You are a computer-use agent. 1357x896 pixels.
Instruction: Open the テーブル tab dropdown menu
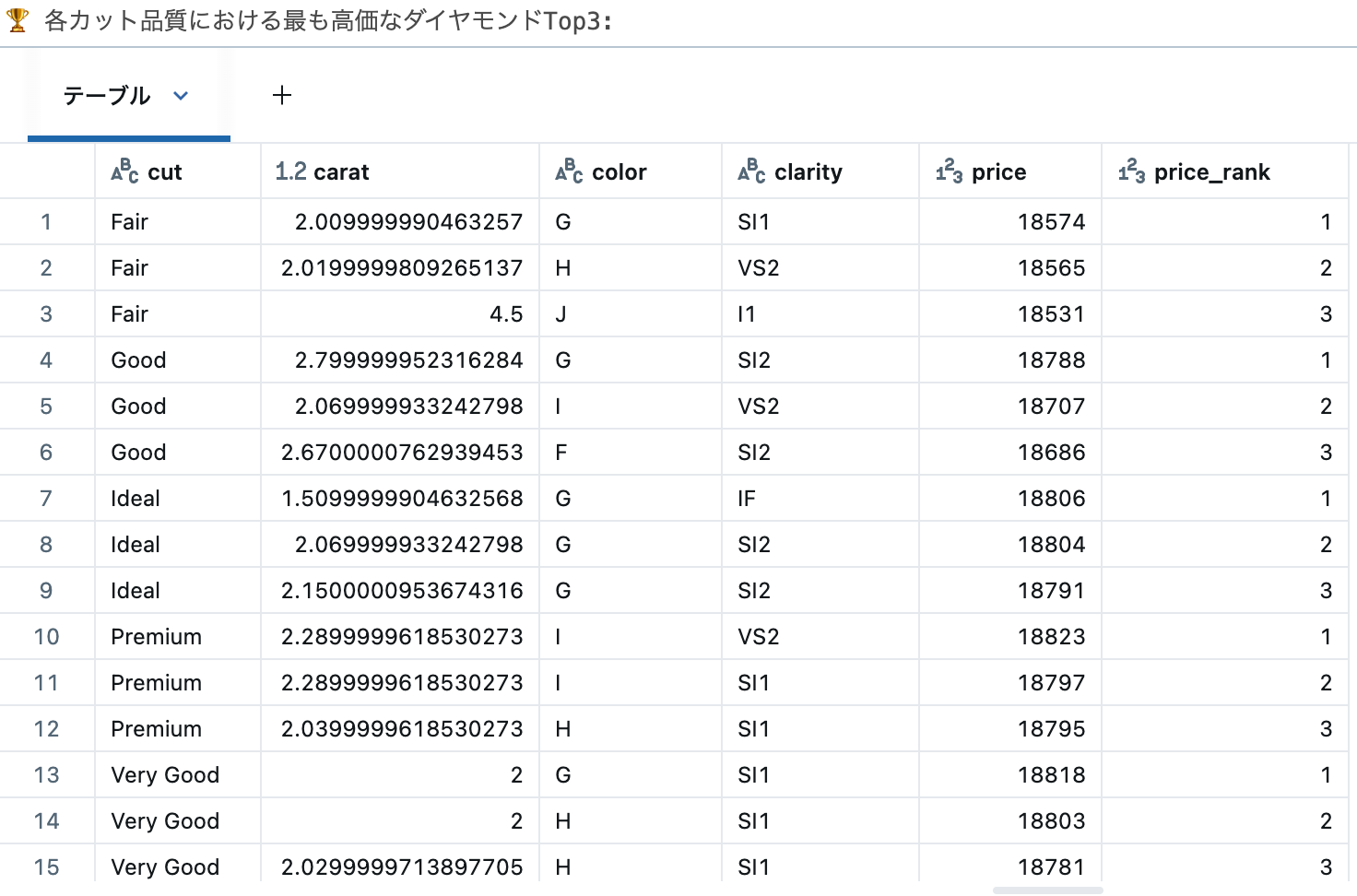tap(181, 96)
